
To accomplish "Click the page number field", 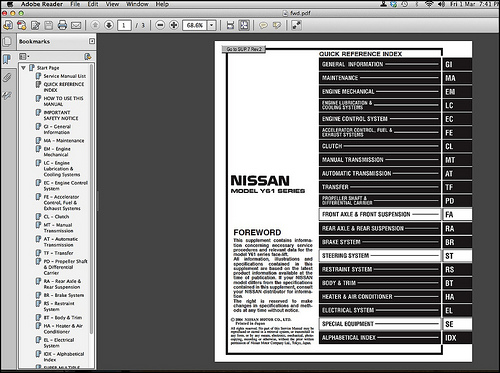I will click(124, 25).
